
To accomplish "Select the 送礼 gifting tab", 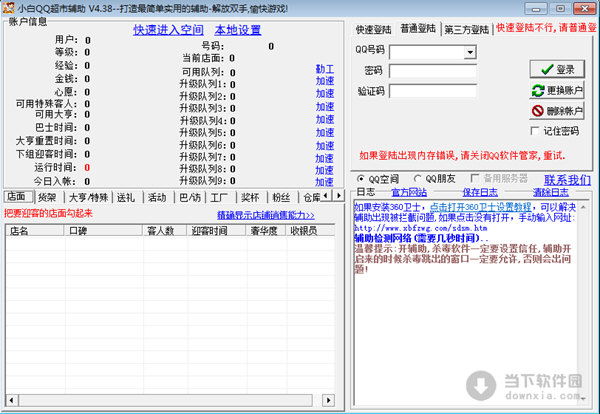I will (x=127, y=197).
